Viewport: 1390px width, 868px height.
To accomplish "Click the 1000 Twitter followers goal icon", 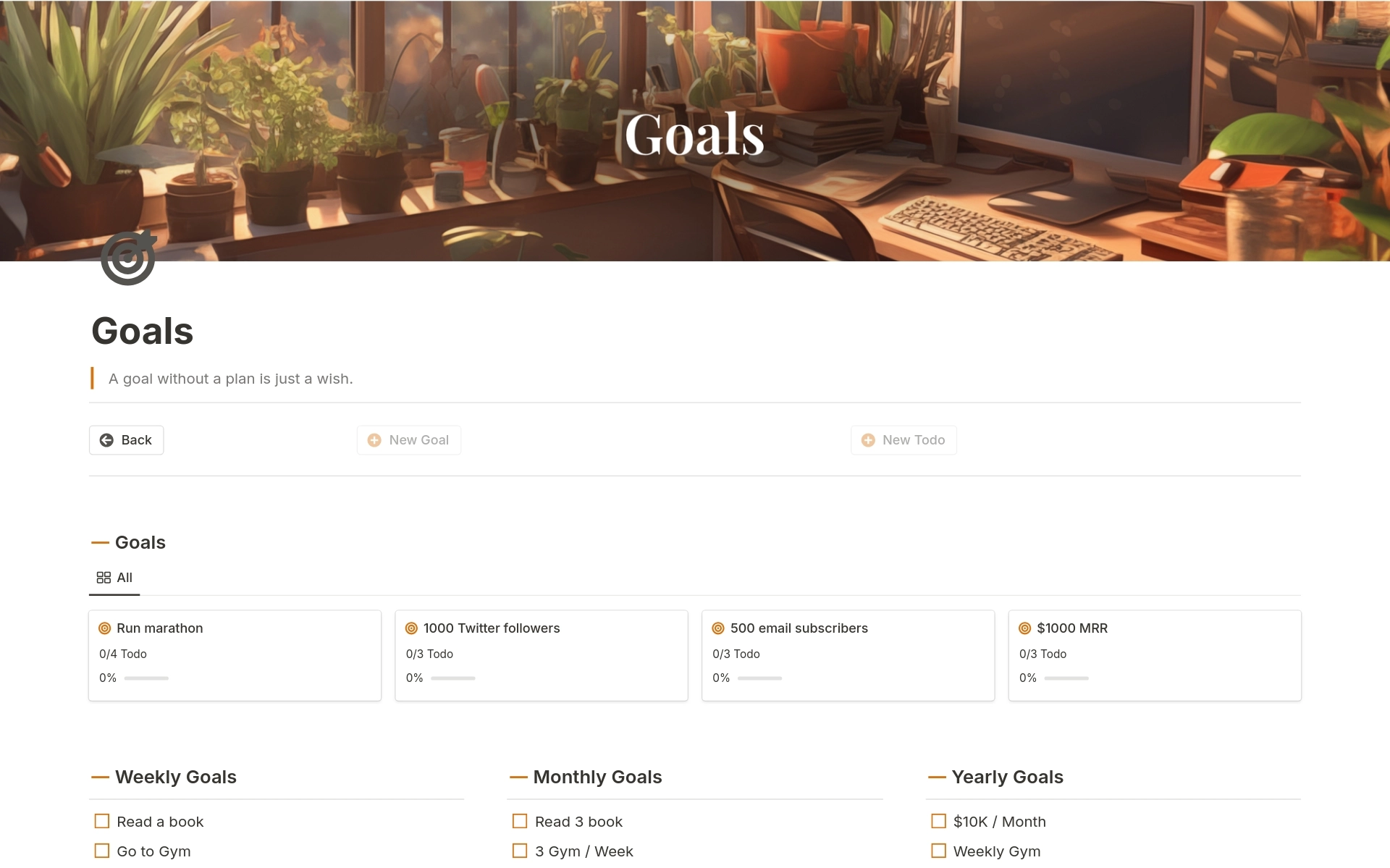I will pos(412,628).
